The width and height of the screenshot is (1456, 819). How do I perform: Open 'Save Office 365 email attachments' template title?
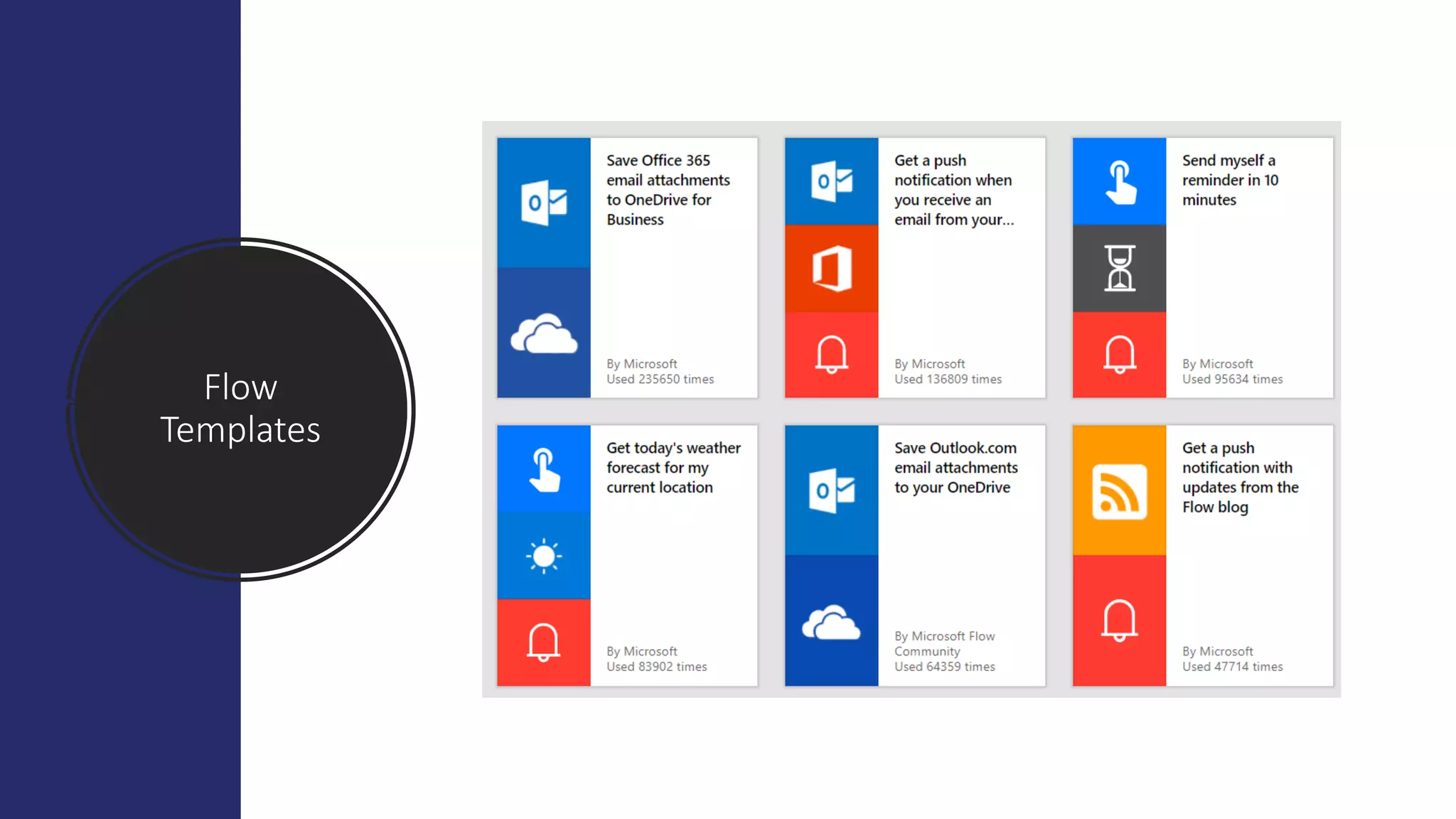668,190
